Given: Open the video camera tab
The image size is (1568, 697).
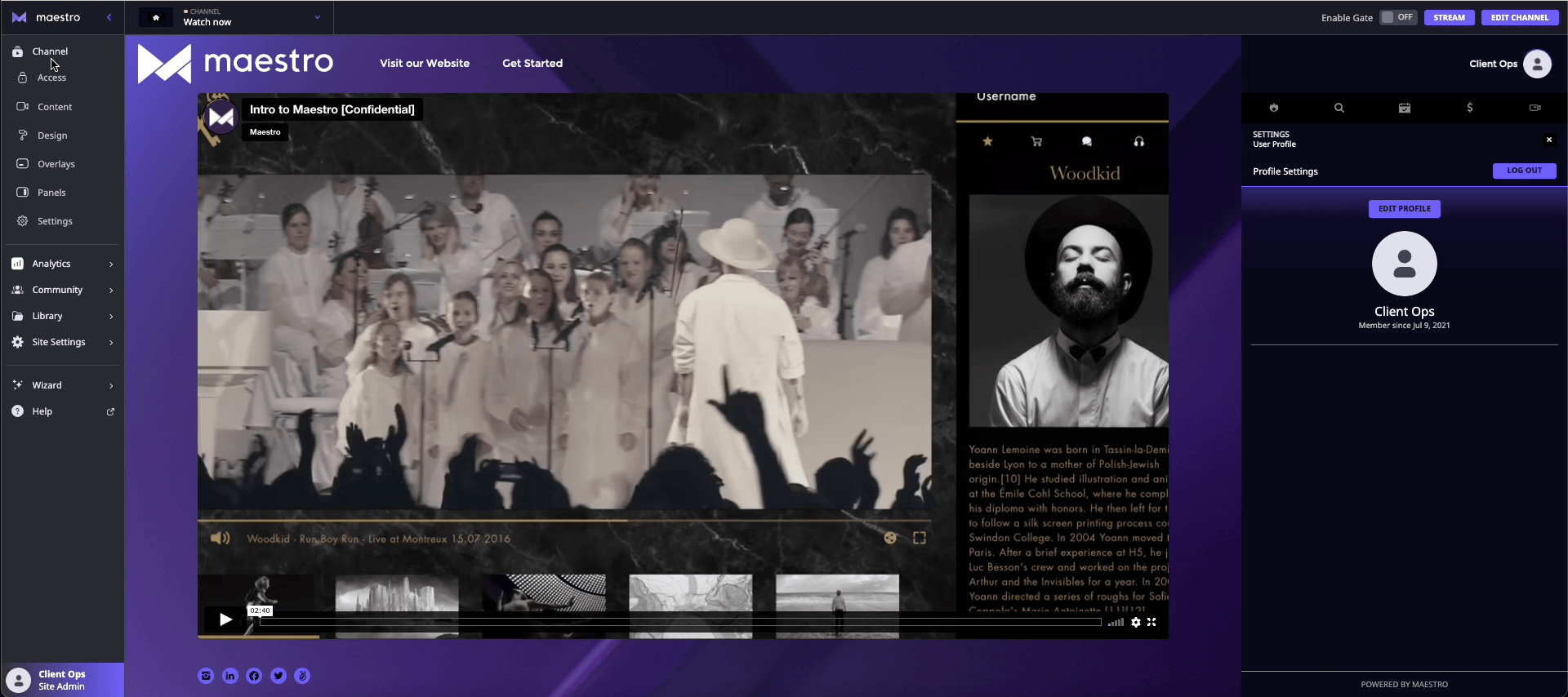Looking at the screenshot, I should click(x=1535, y=108).
